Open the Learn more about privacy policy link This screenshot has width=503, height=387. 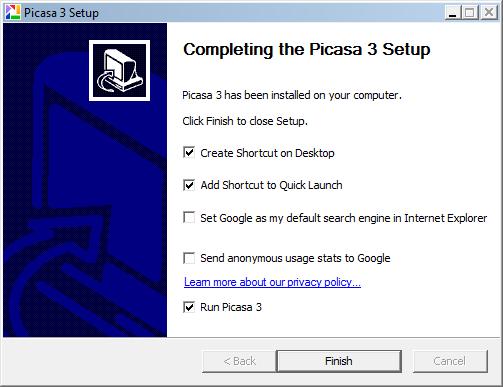click(272, 282)
